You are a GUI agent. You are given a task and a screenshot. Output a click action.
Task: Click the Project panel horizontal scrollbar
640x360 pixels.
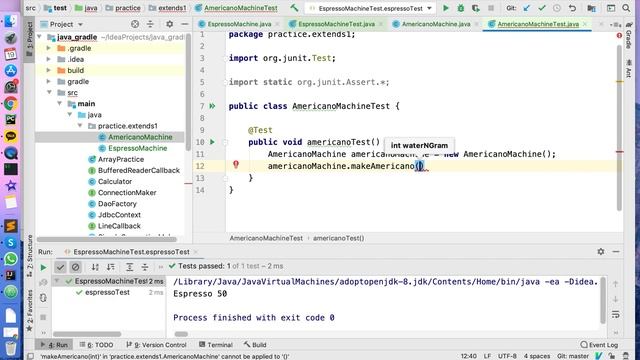(x=107, y=239)
